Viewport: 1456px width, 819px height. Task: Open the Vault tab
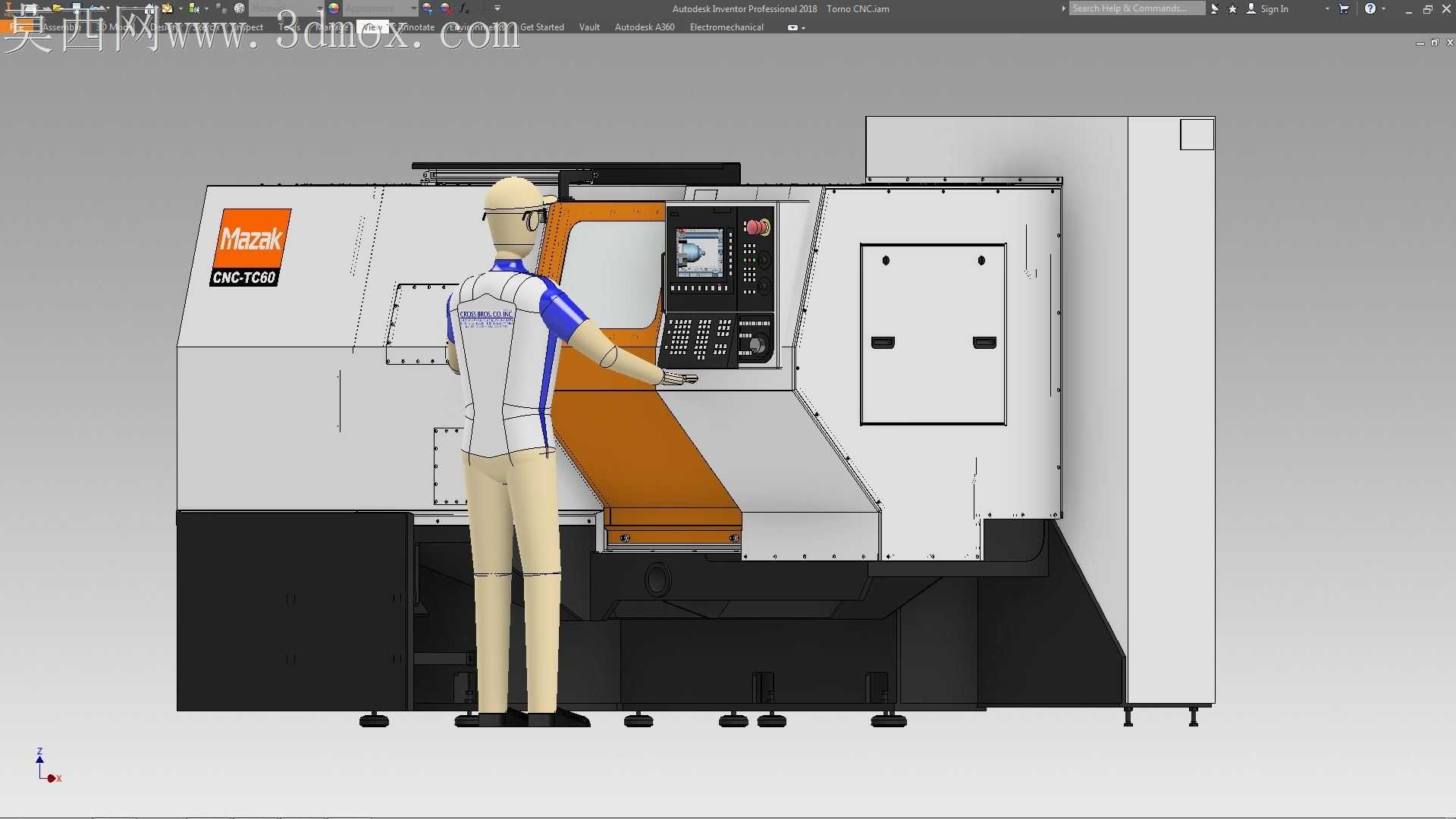pos(589,27)
